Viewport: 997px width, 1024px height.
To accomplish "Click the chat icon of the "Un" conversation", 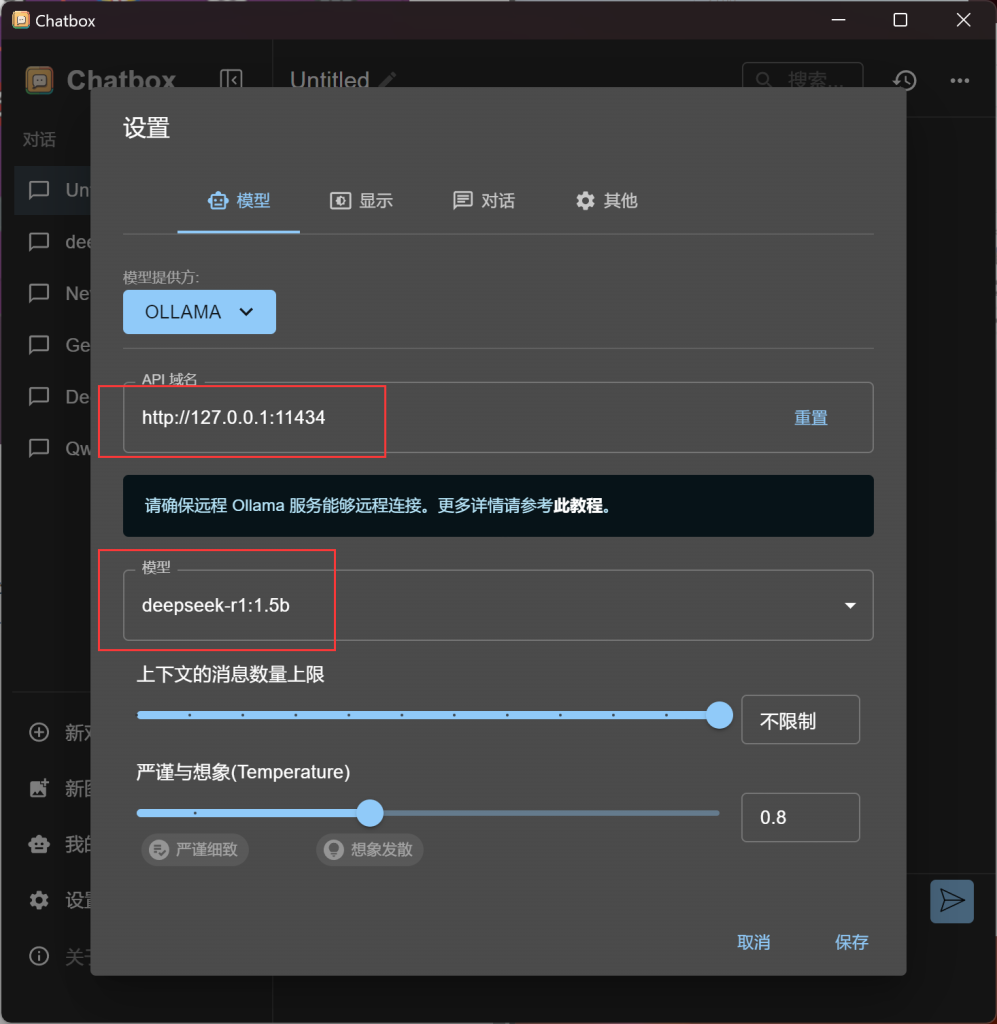I will click(39, 190).
